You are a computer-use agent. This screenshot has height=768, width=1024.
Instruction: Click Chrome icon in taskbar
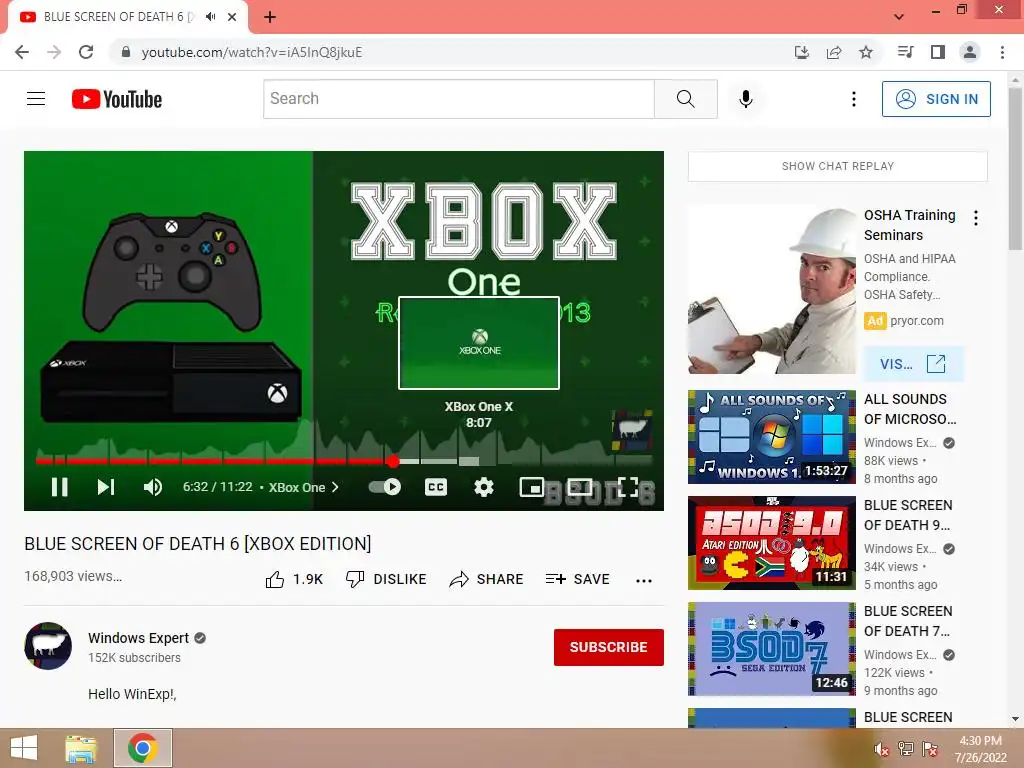[143, 748]
